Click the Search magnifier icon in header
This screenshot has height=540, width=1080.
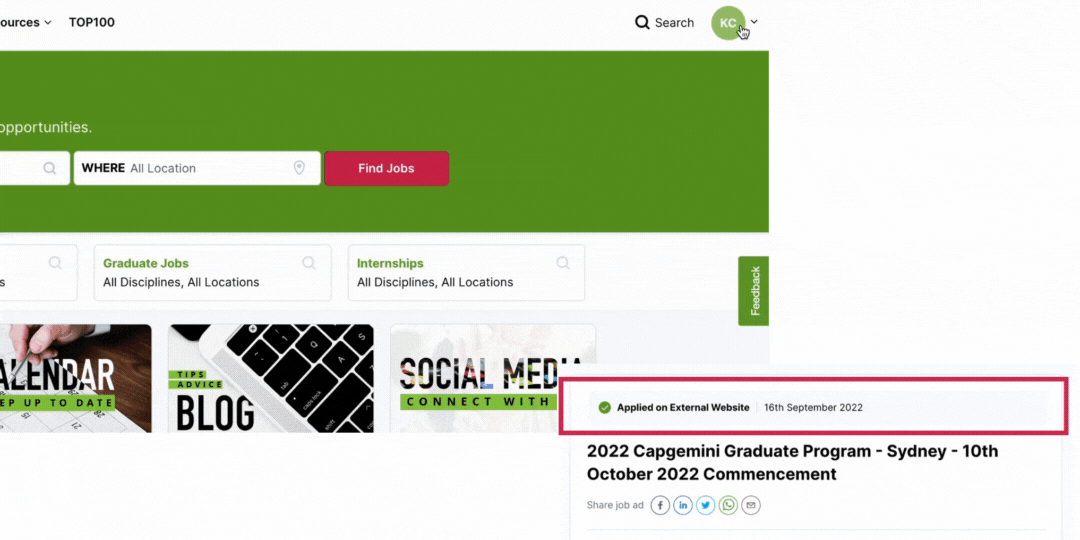point(642,23)
